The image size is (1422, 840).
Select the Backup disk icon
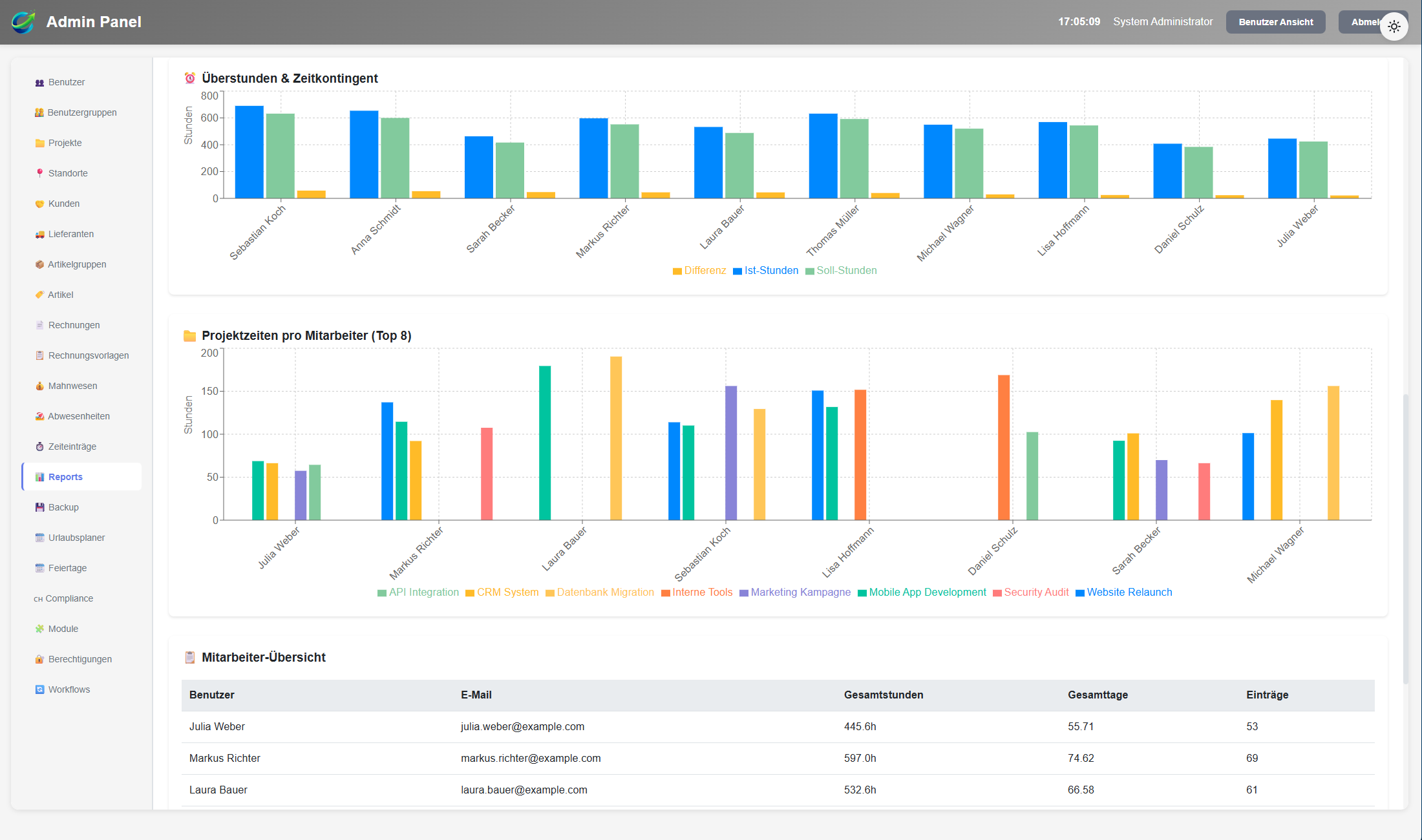point(39,507)
